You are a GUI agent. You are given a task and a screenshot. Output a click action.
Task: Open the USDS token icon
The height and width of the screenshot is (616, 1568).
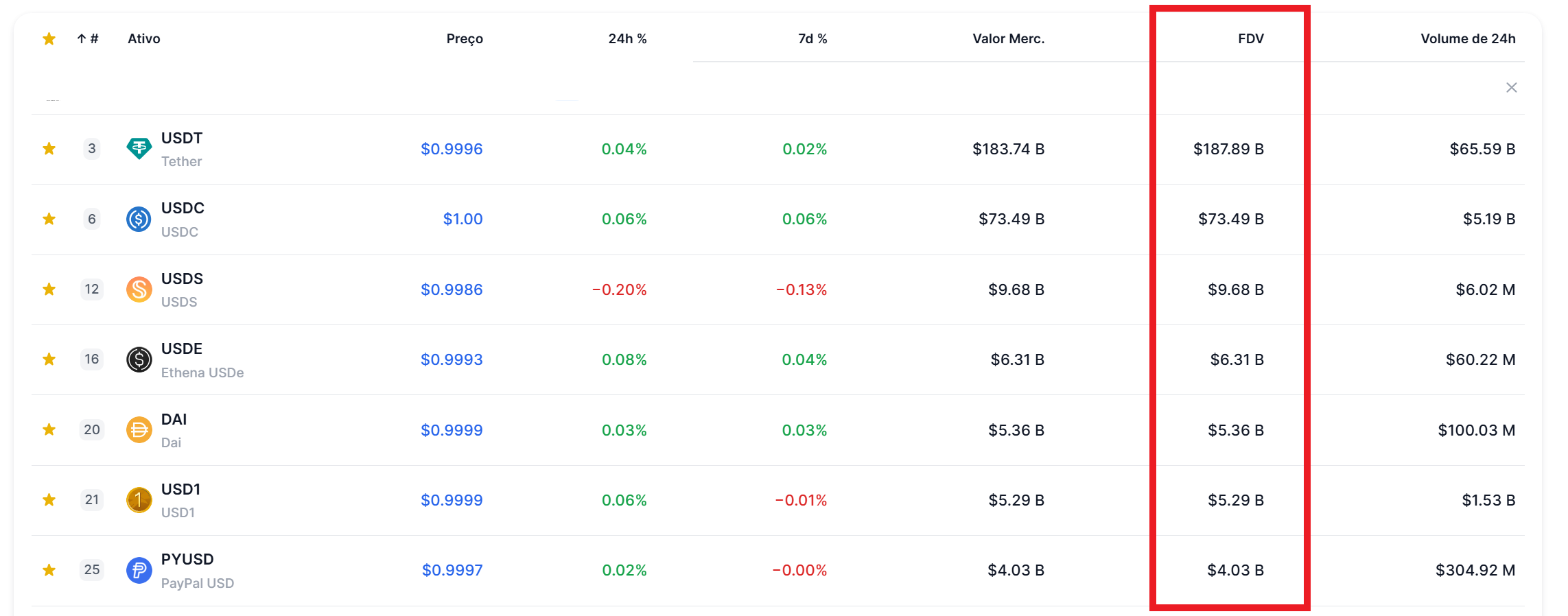tap(139, 289)
